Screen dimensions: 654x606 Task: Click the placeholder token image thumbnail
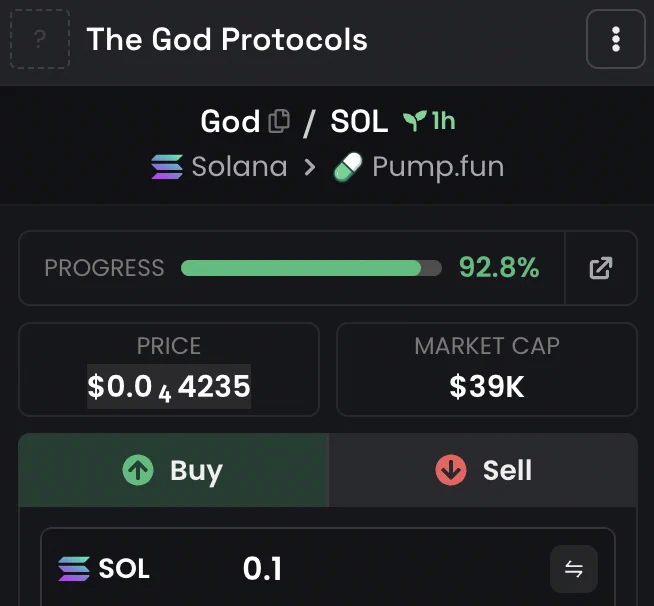pos(40,39)
